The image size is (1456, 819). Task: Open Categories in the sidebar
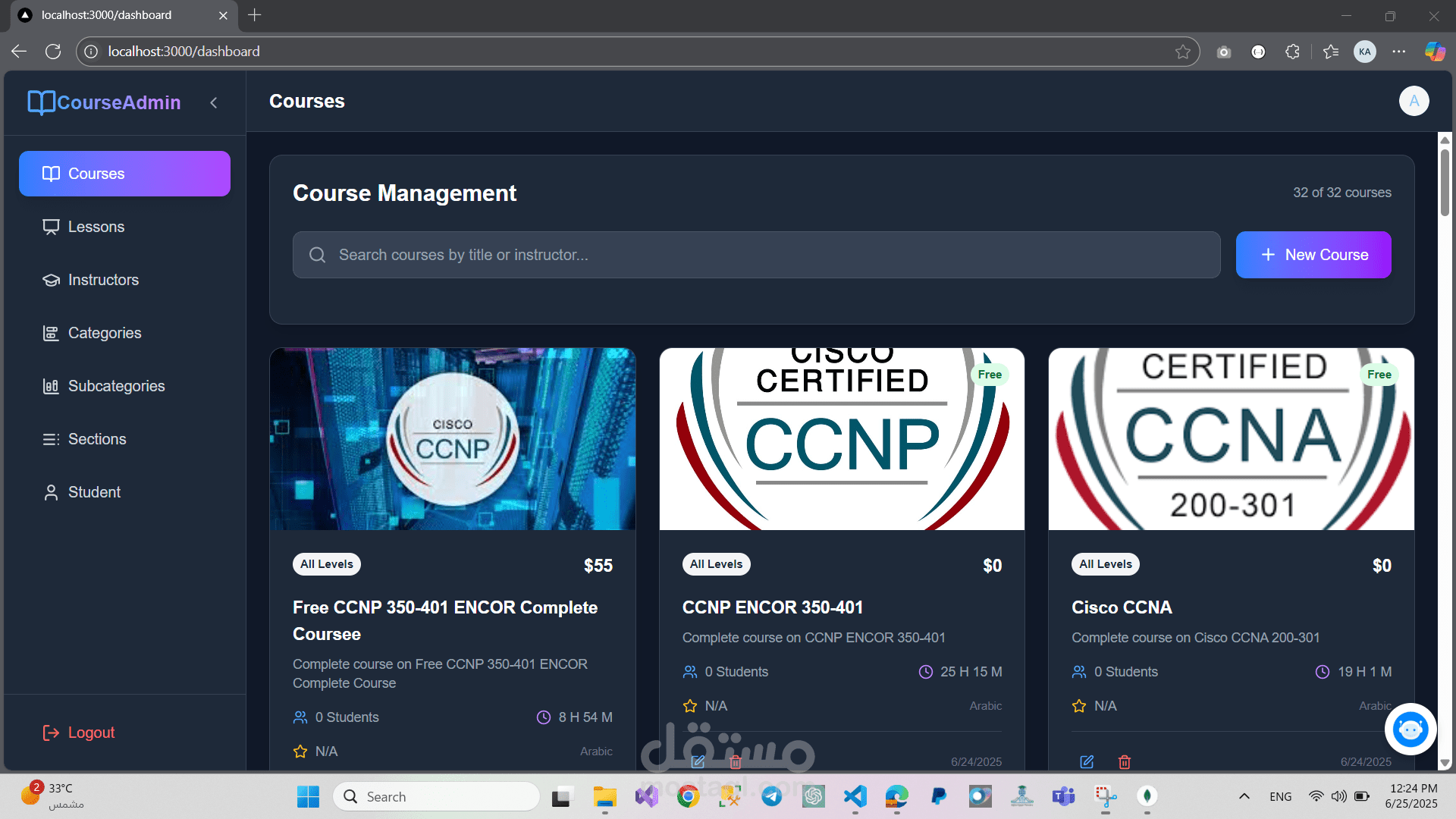point(105,333)
